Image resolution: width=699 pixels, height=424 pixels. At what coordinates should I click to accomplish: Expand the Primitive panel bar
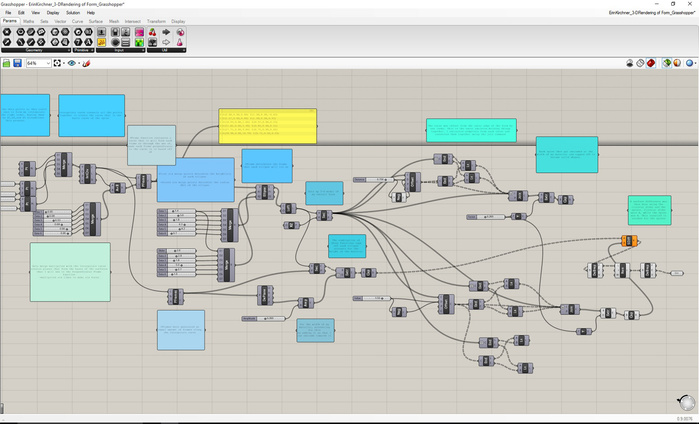click(x=83, y=50)
